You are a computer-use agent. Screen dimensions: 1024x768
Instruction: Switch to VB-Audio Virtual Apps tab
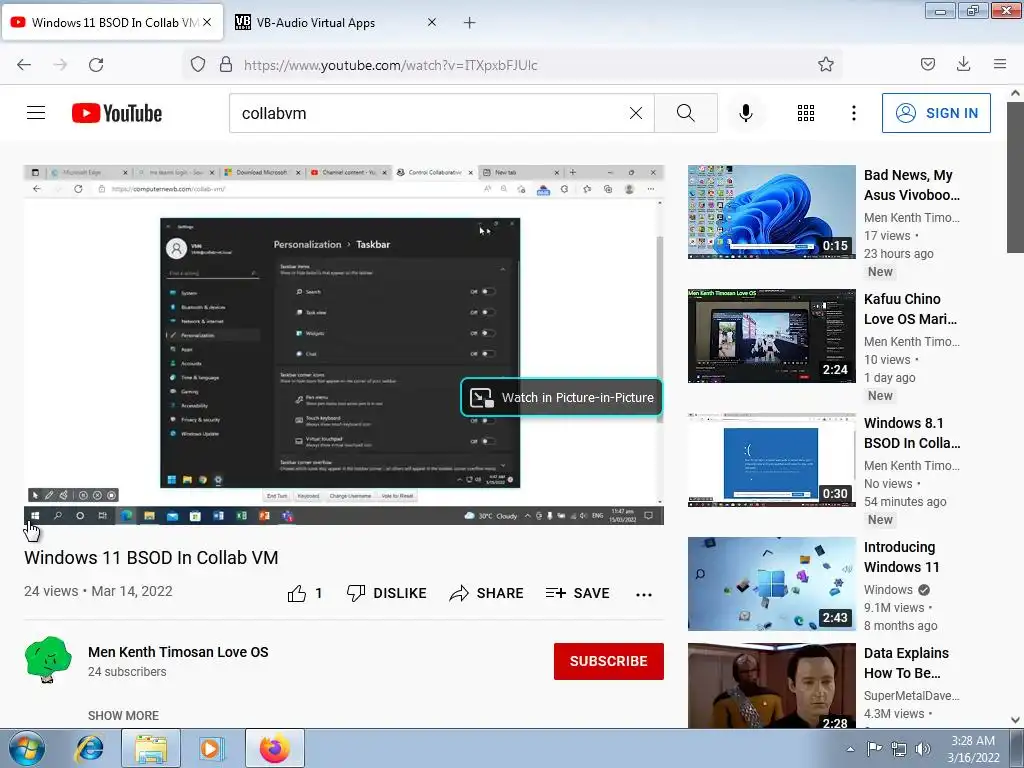[x=335, y=22]
